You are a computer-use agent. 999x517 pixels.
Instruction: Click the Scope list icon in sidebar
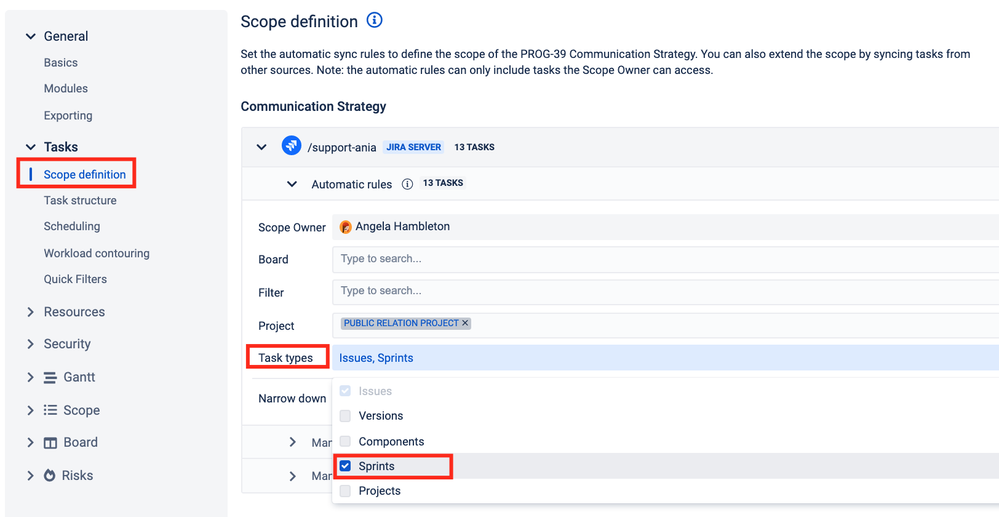(50, 410)
